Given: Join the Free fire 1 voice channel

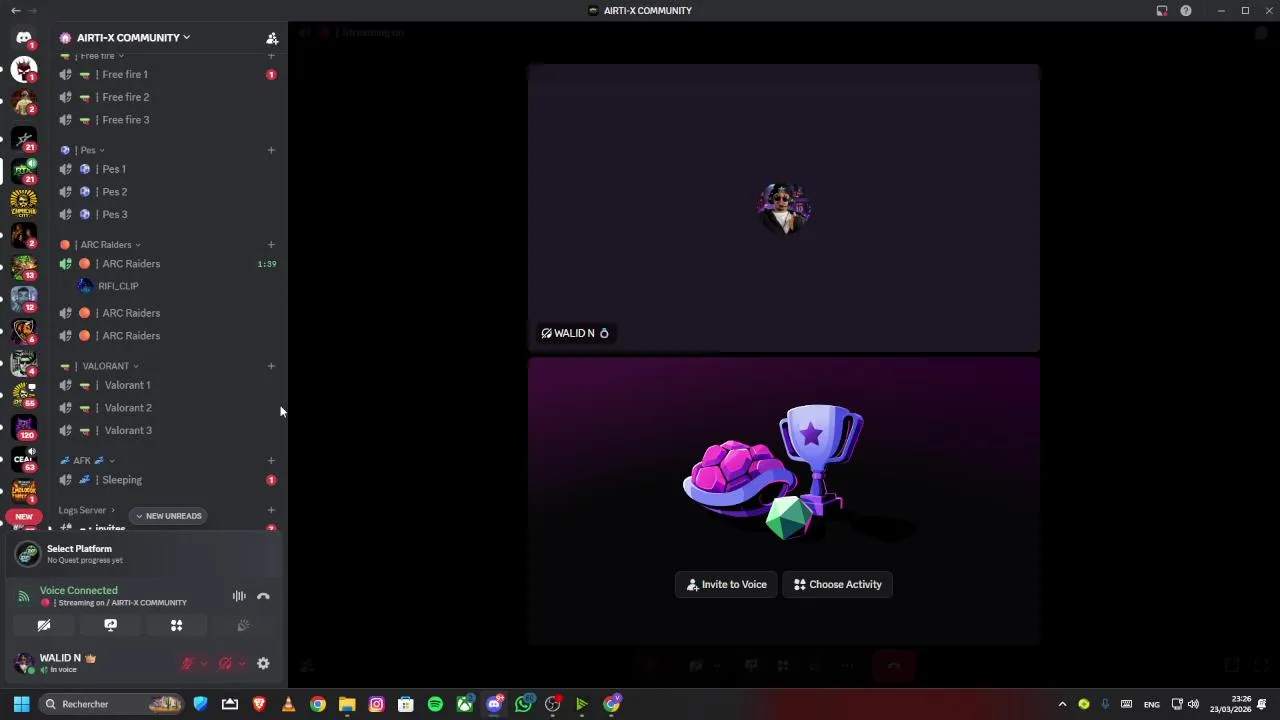Looking at the screenshot, I should coord(167,74).
